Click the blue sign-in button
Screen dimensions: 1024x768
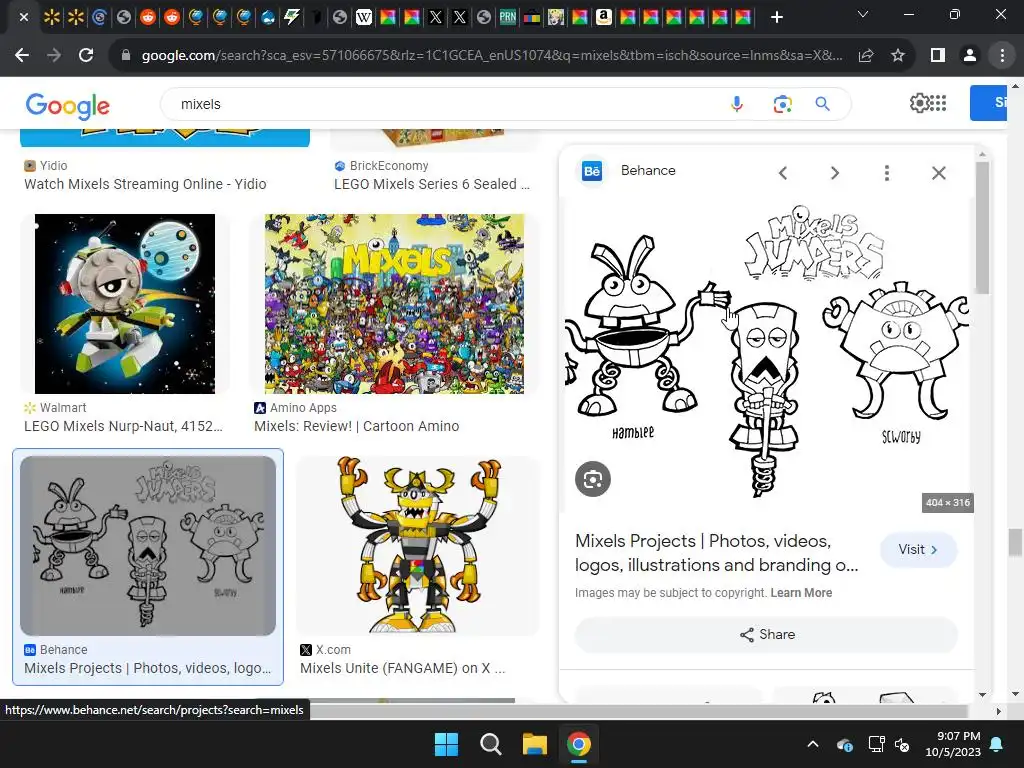click(x=989, y=103)
